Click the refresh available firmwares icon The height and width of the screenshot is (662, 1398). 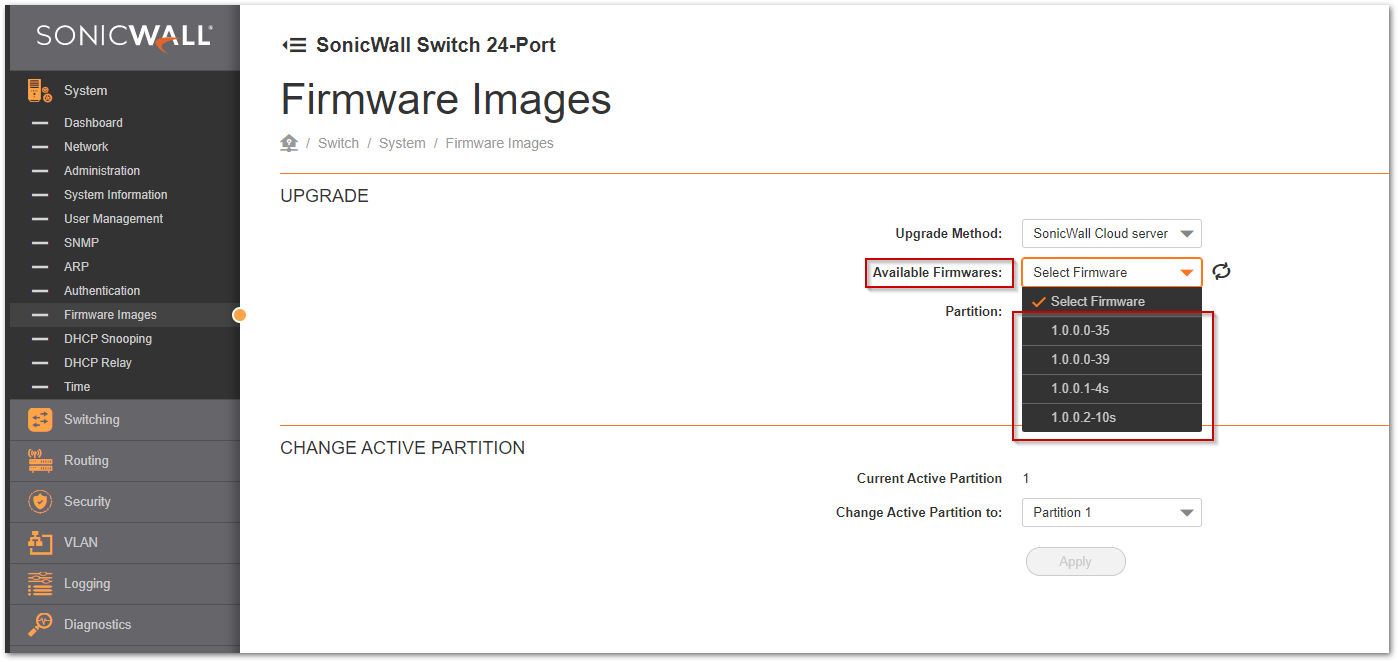coord(1221,272)
